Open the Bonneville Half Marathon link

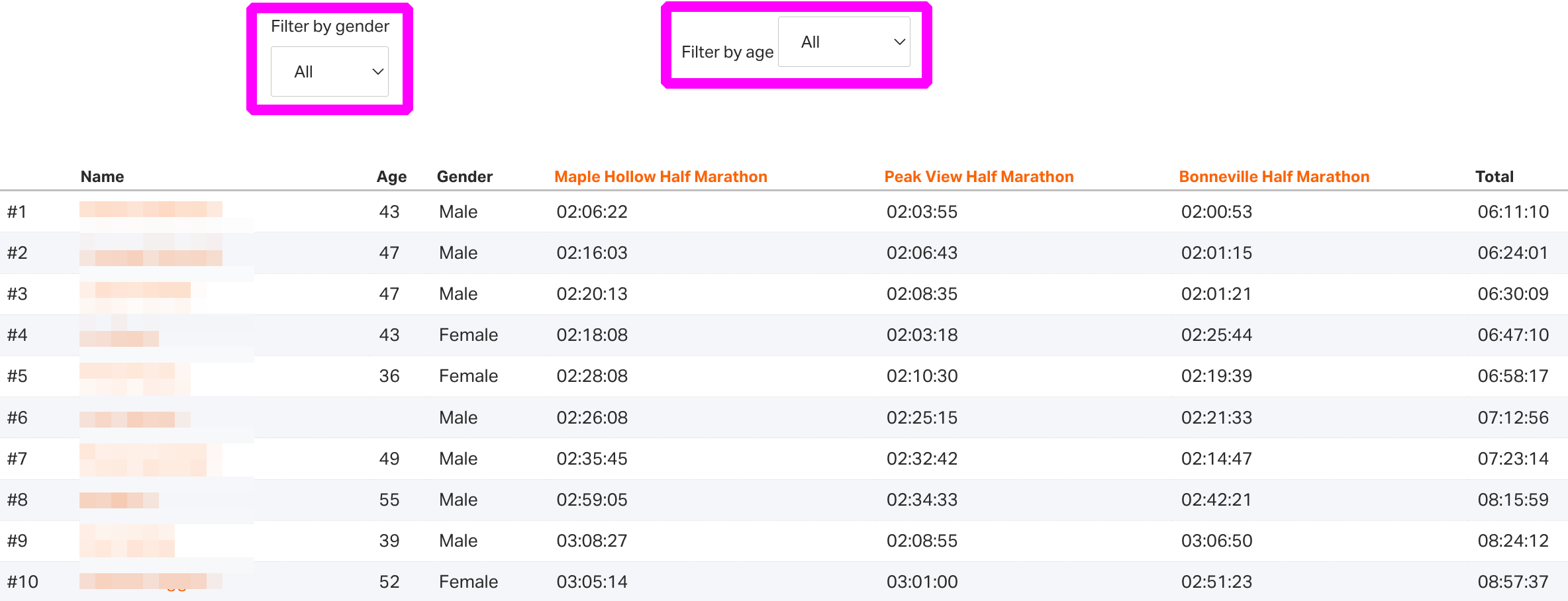pyautogui.click(x=1273, y=177)
